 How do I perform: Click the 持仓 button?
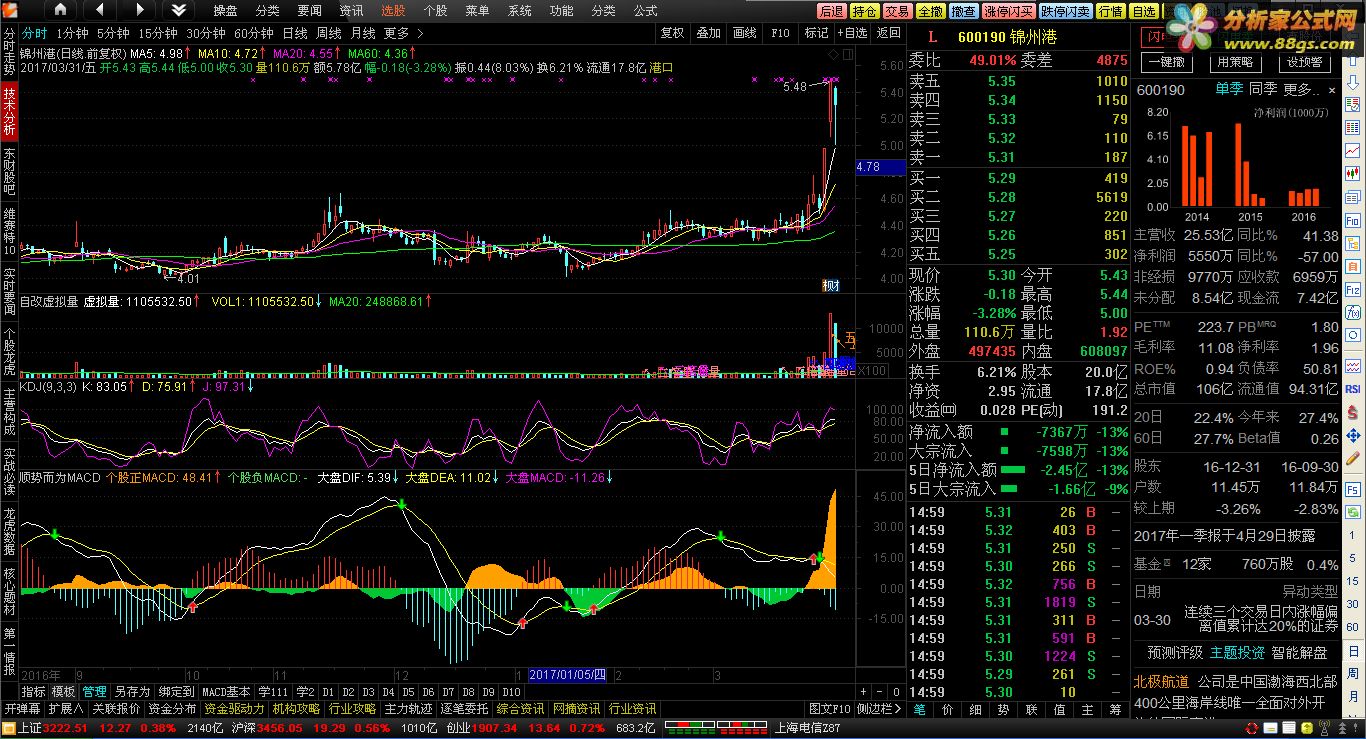point(865,11)
